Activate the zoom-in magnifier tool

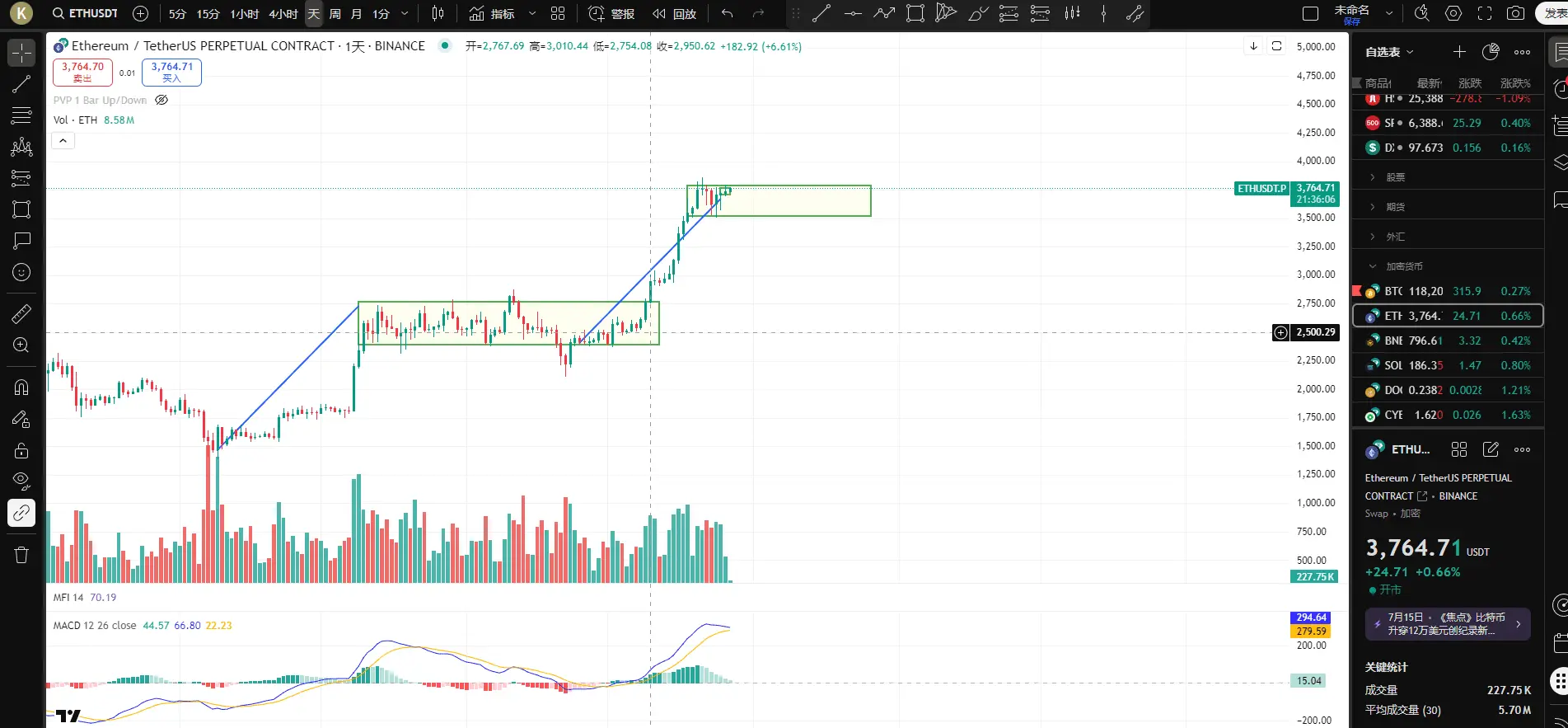tap(21, 345)
